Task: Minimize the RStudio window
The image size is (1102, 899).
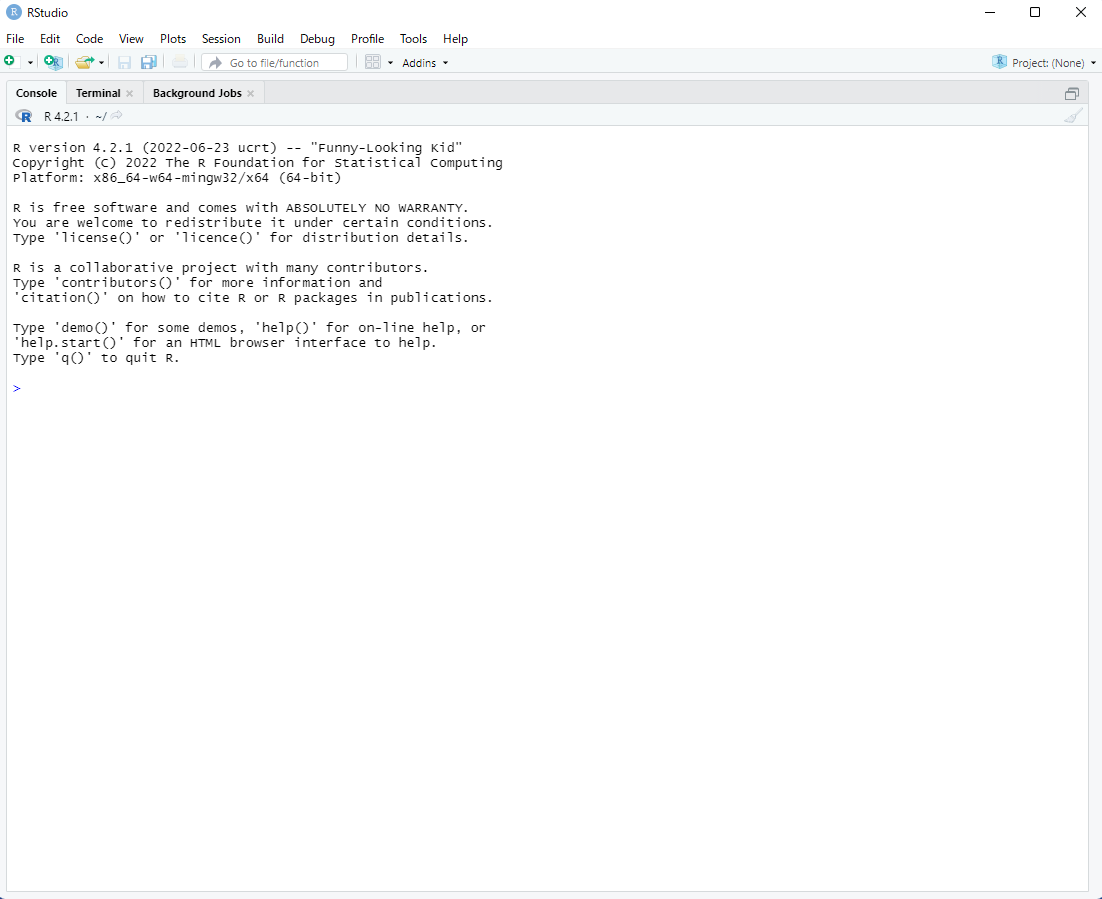Action: (990, 13)
